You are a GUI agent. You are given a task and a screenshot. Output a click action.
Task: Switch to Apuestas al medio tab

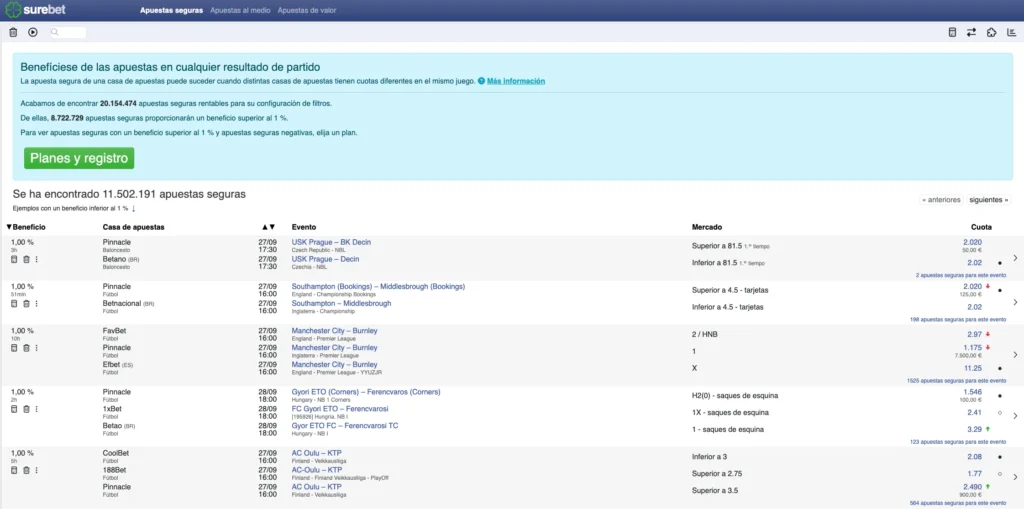(x=239, y=10)
